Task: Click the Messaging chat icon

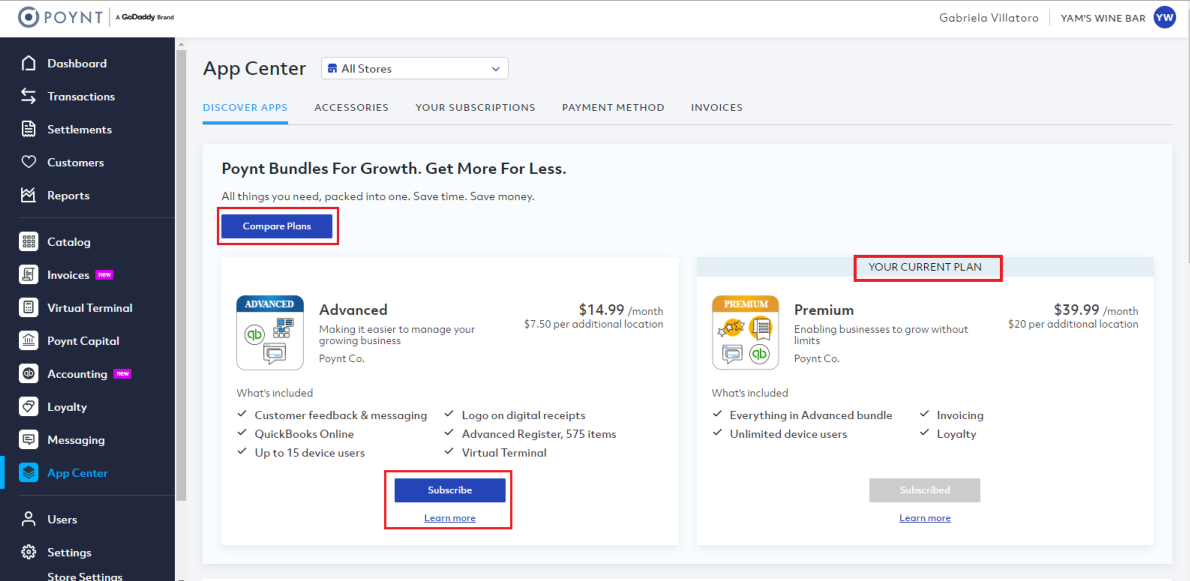Action: pos(29,440)
